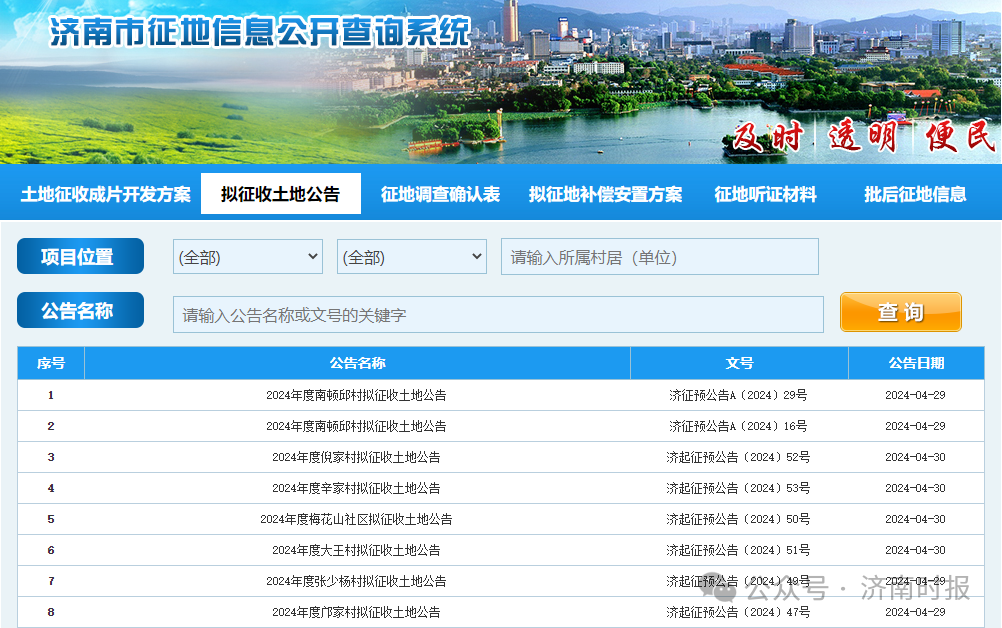Open the 邝家村 announcement in row 8
Screen dimensions: 1002x628
pyautogui.click(x=356, y=612)
